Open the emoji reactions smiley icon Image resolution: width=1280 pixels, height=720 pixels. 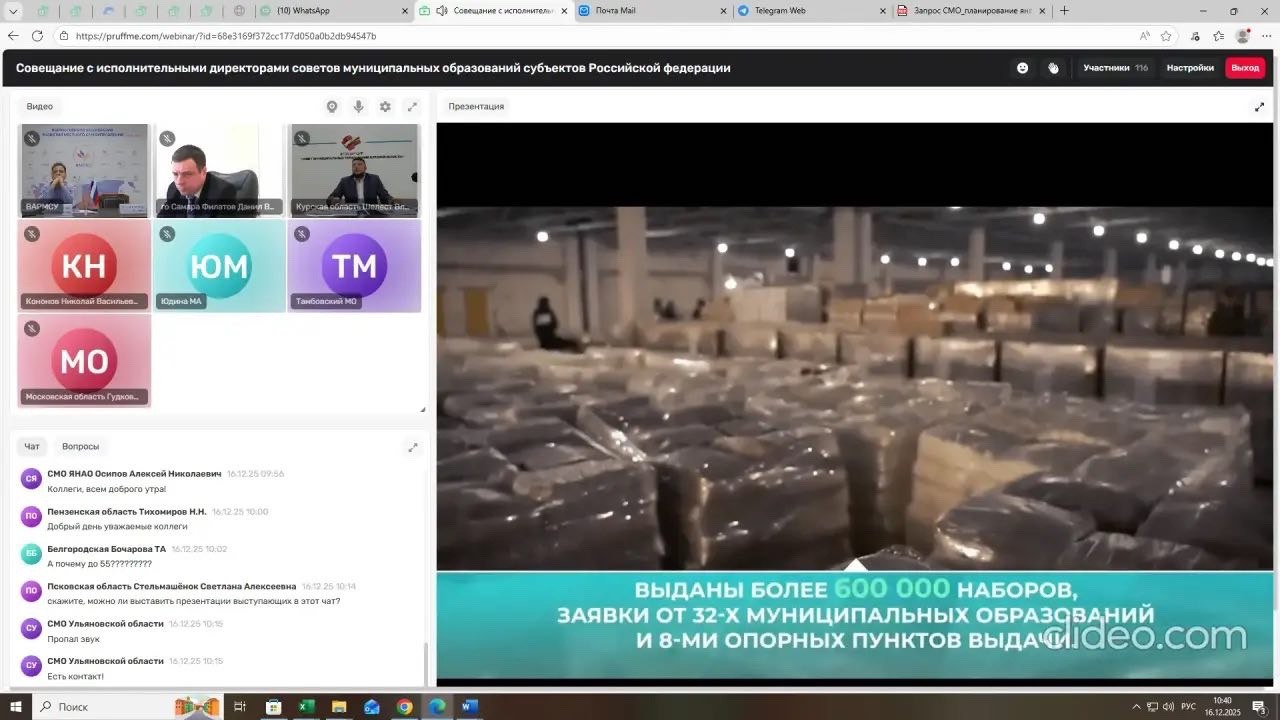tap(1022, 68)
